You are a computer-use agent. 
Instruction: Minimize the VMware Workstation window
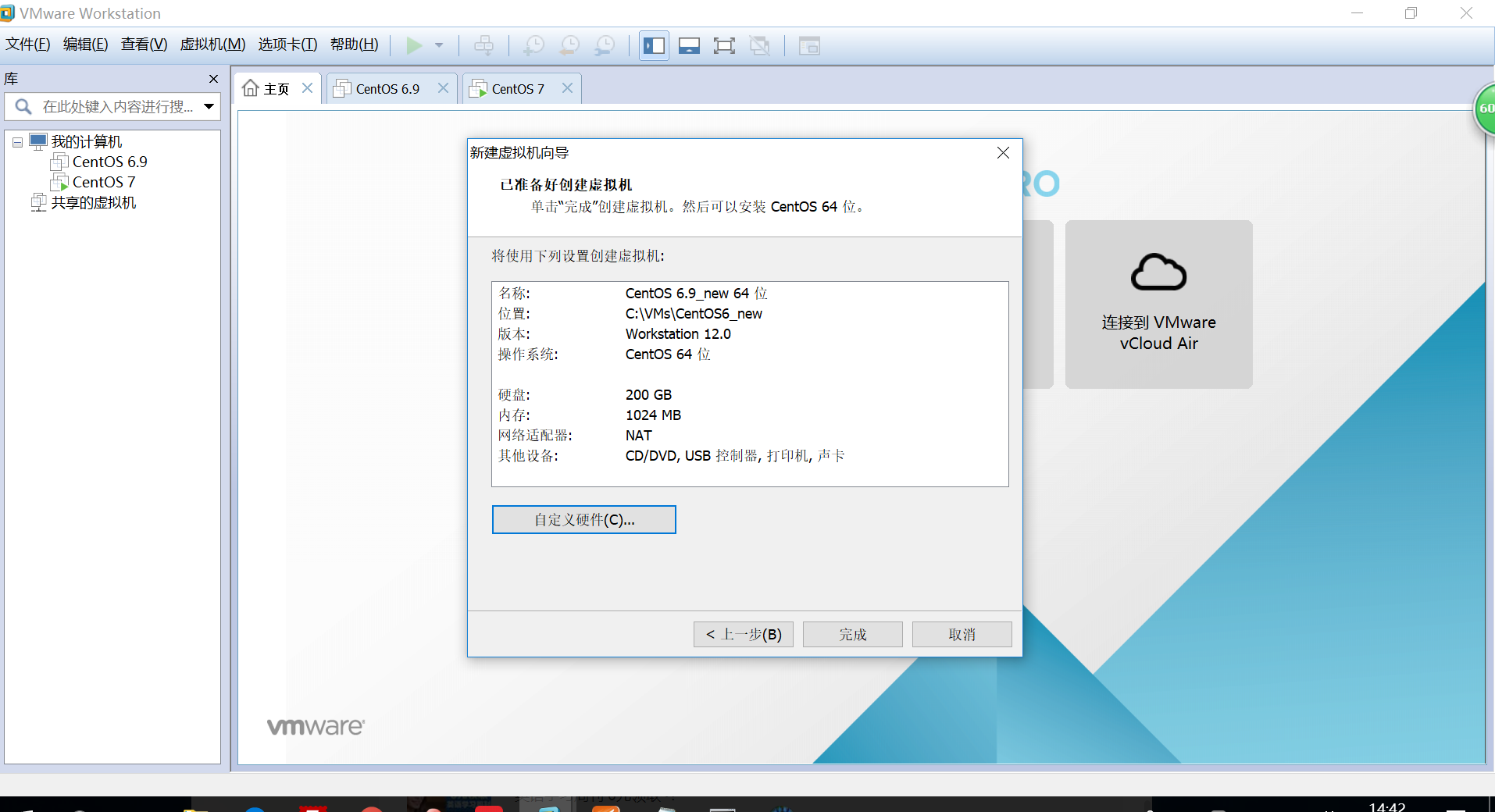1357,13
